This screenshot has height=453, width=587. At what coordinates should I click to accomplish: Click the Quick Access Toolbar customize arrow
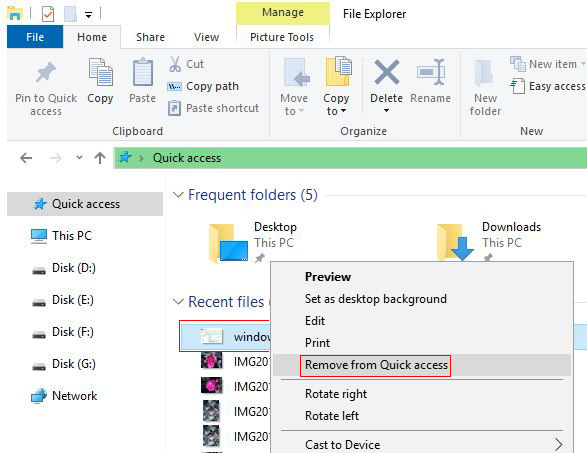pyautogui.click(x=88, y=15)
